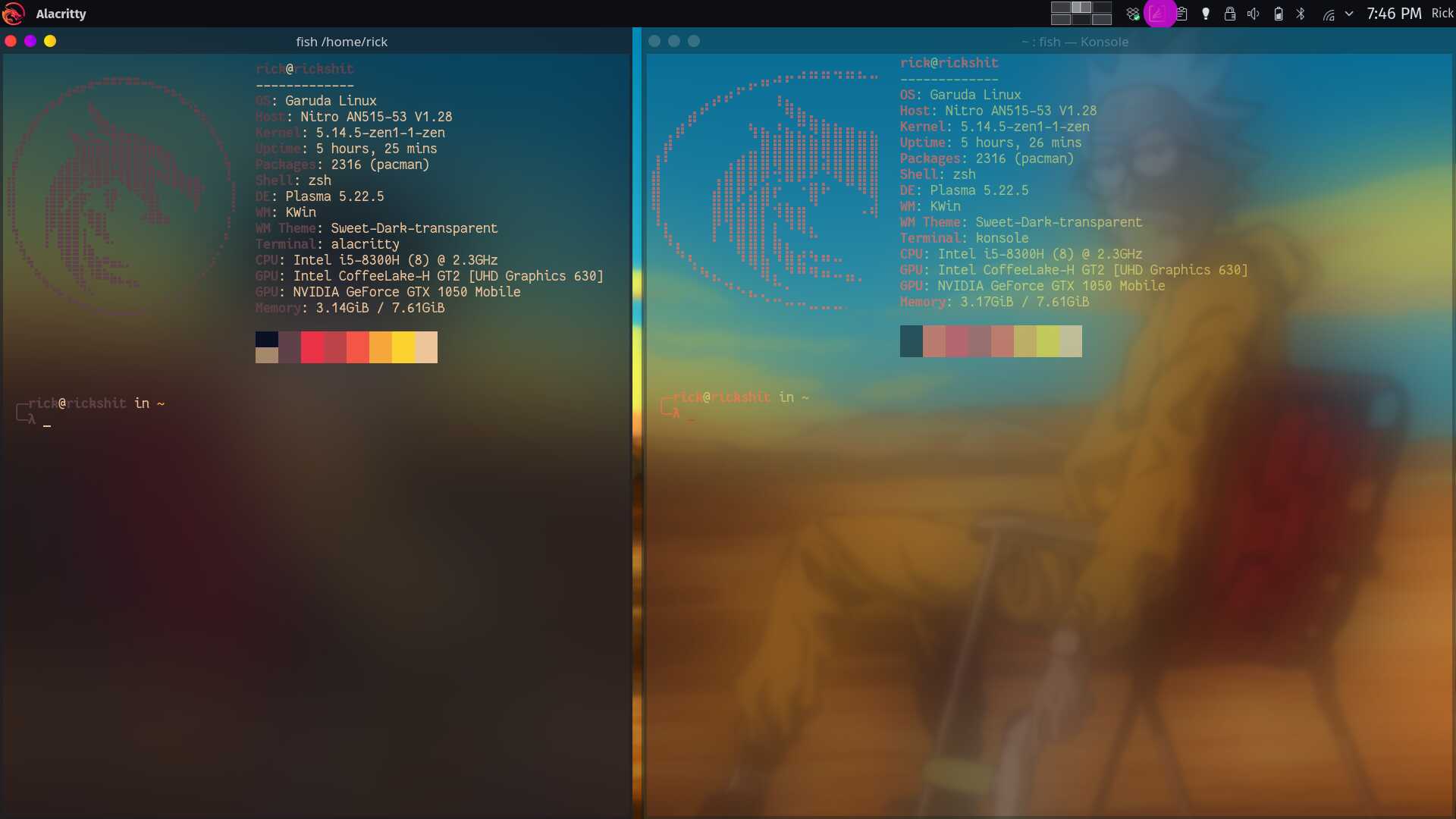The width and height of the screenshot is (1456, 819).
Task: Click the Alacritty title 'fish /home/rick'
Action: (341, 42)
